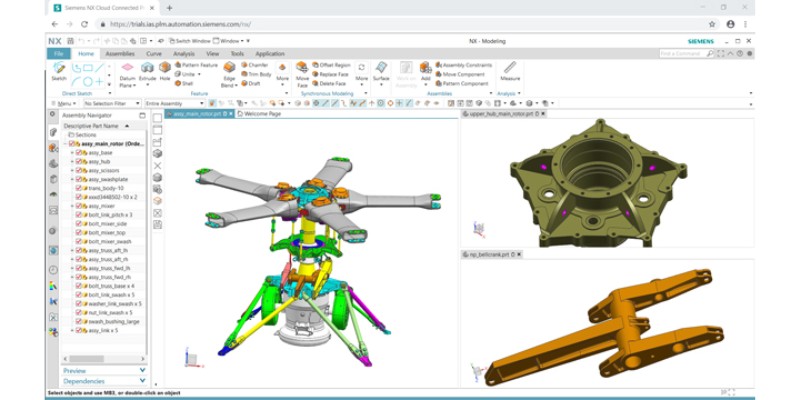Image resolution: width=800 pixels, height=400 pixels.
Task: Switch to the Welcome Page tab
Action: [260, 114]
